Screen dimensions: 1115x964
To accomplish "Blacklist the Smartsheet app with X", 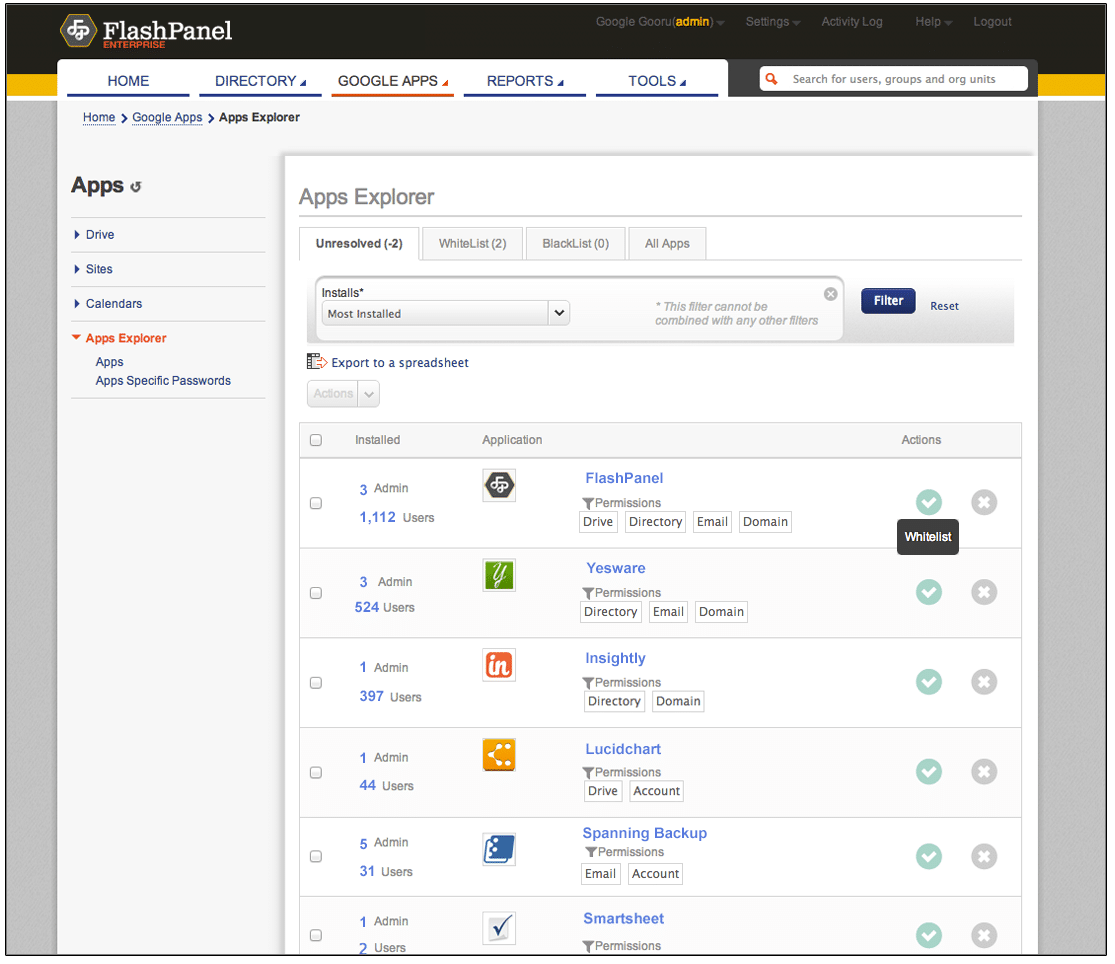I will tap(984, 936).
